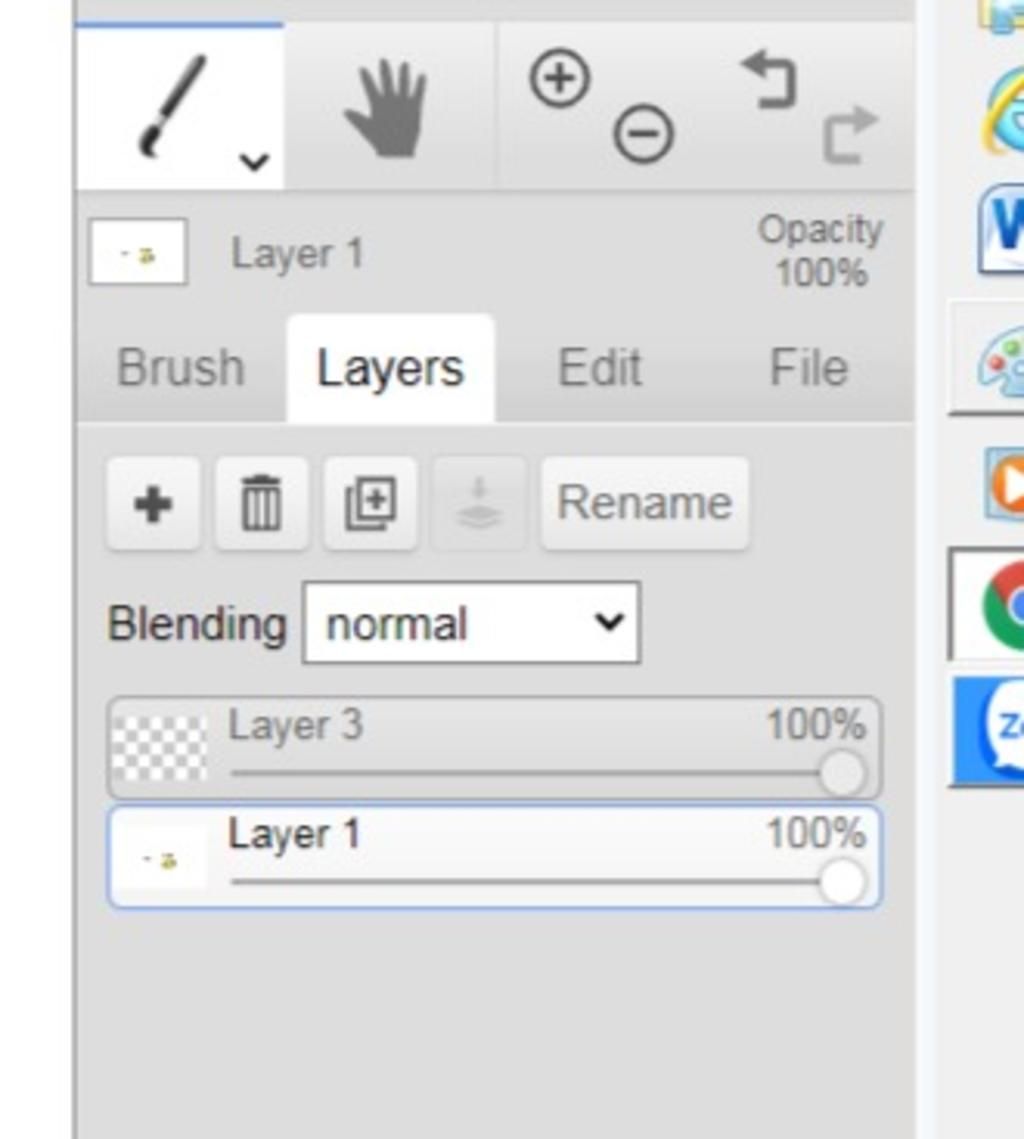Image resolution: width=1024 pixels, height=1139 pixels.
Task: Delete layer using trash icon
Action: [x=261, y=503]
